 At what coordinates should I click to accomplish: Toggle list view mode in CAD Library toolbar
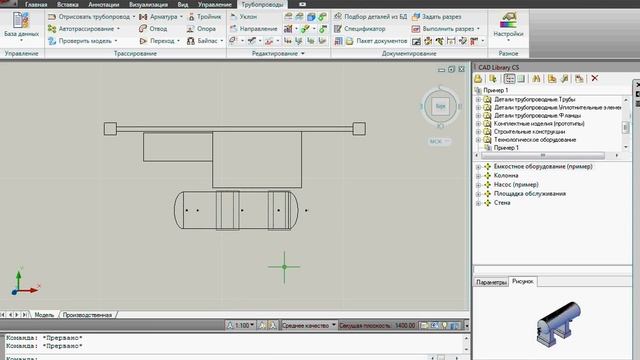click(521, 78)
